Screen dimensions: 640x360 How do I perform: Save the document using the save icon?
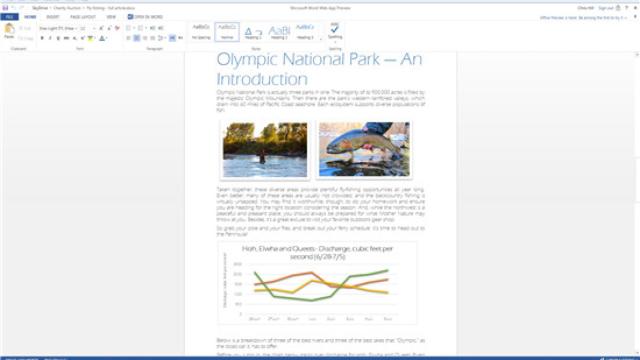click(x=5, y=8)
